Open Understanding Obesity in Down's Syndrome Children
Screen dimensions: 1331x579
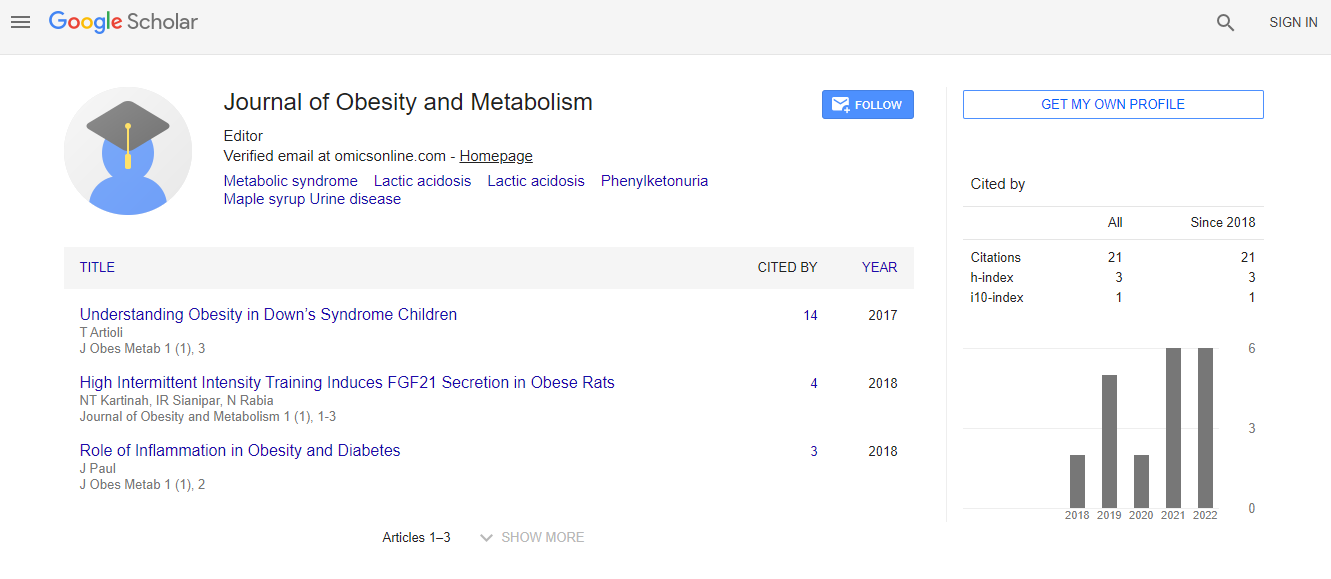(x=268, y=314)
